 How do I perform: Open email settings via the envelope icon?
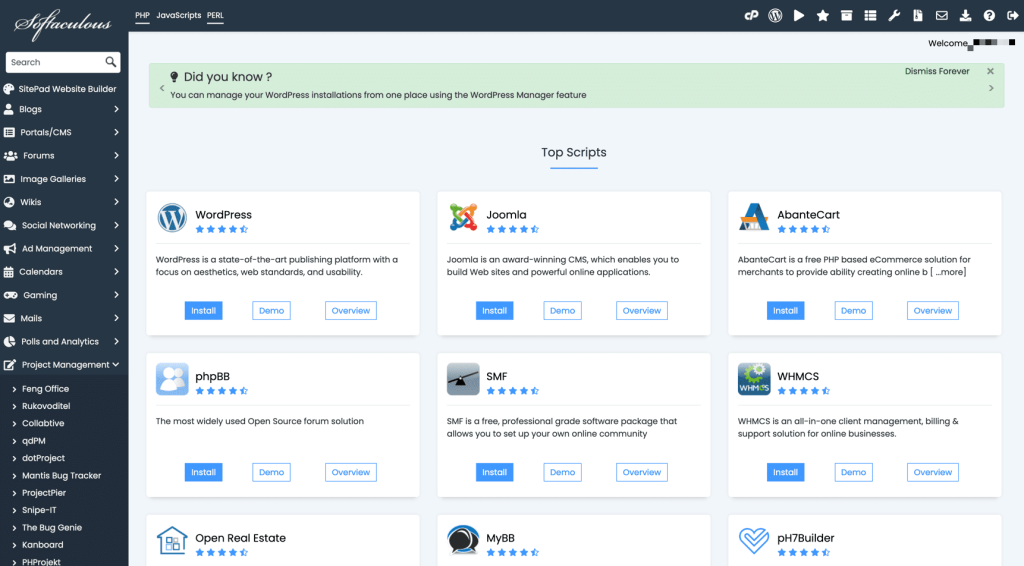(x=941, y=16)
